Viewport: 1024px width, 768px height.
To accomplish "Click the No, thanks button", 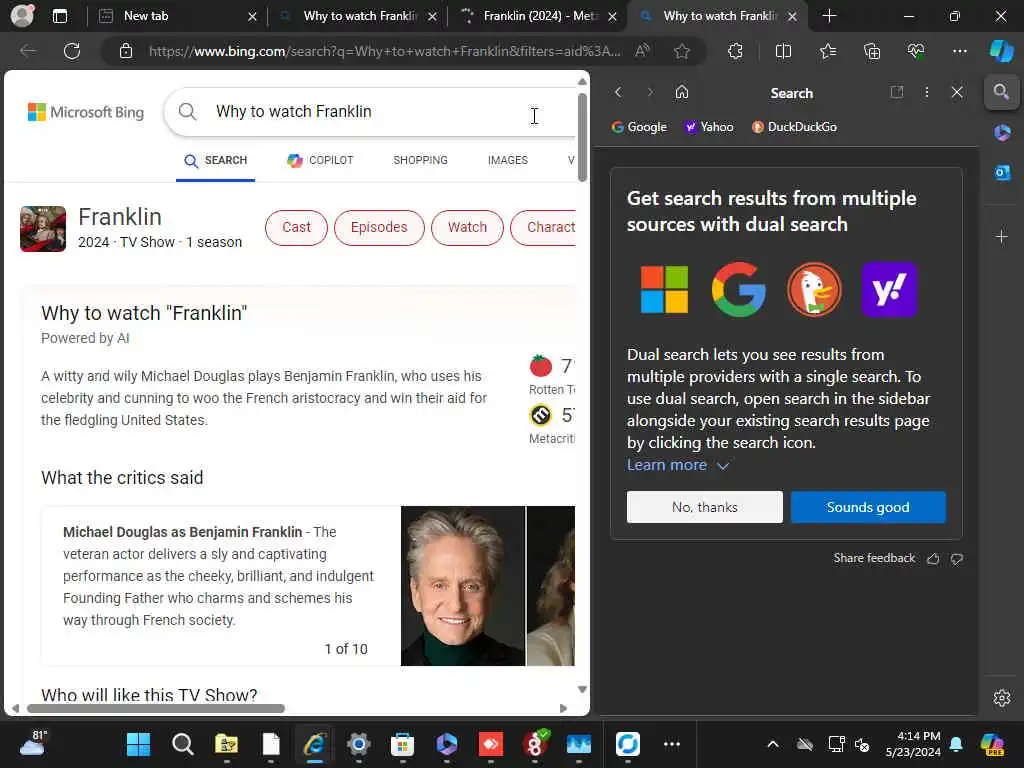I will click(x=705, y=507).
